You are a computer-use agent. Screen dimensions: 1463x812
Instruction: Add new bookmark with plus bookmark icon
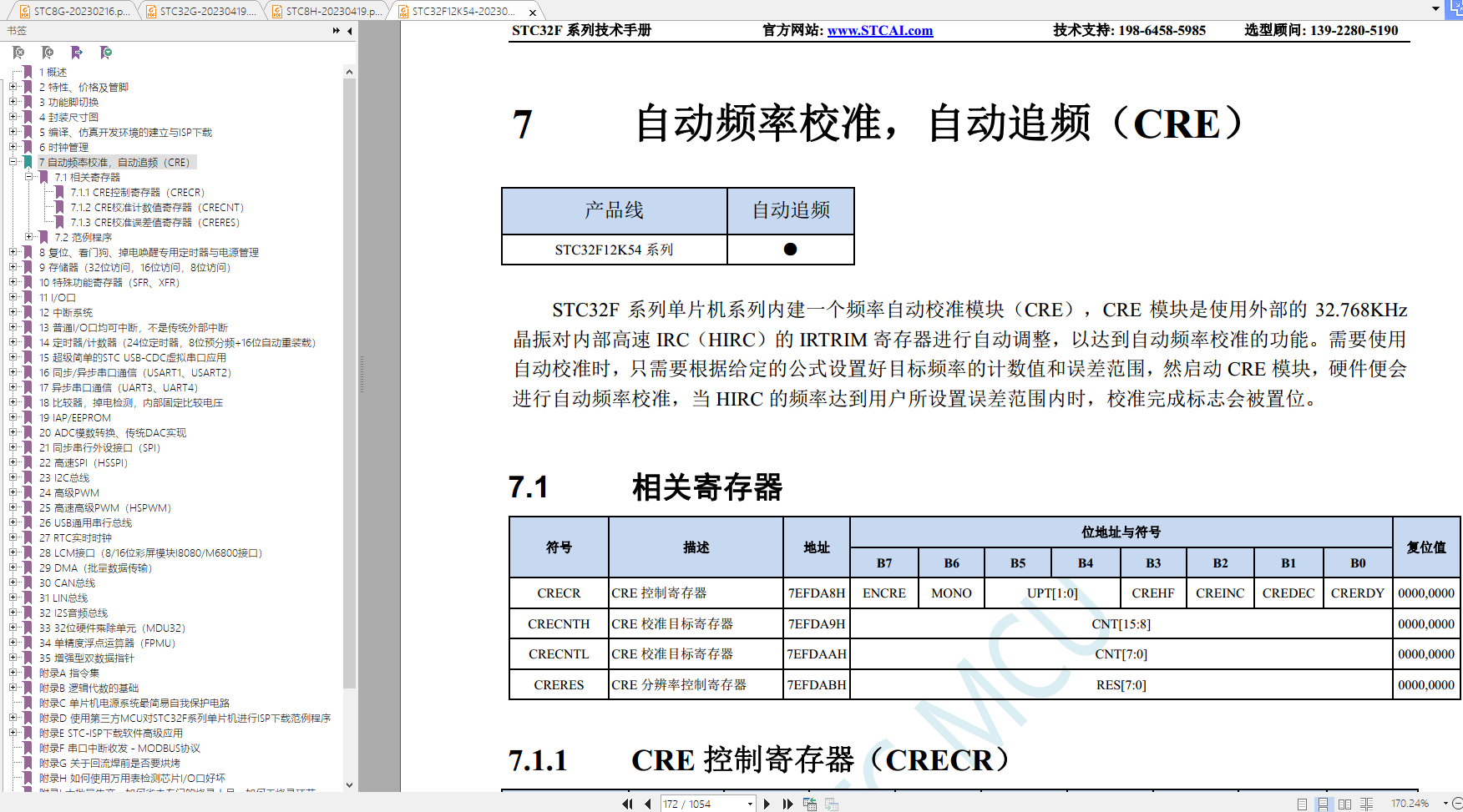click(48, 53)
